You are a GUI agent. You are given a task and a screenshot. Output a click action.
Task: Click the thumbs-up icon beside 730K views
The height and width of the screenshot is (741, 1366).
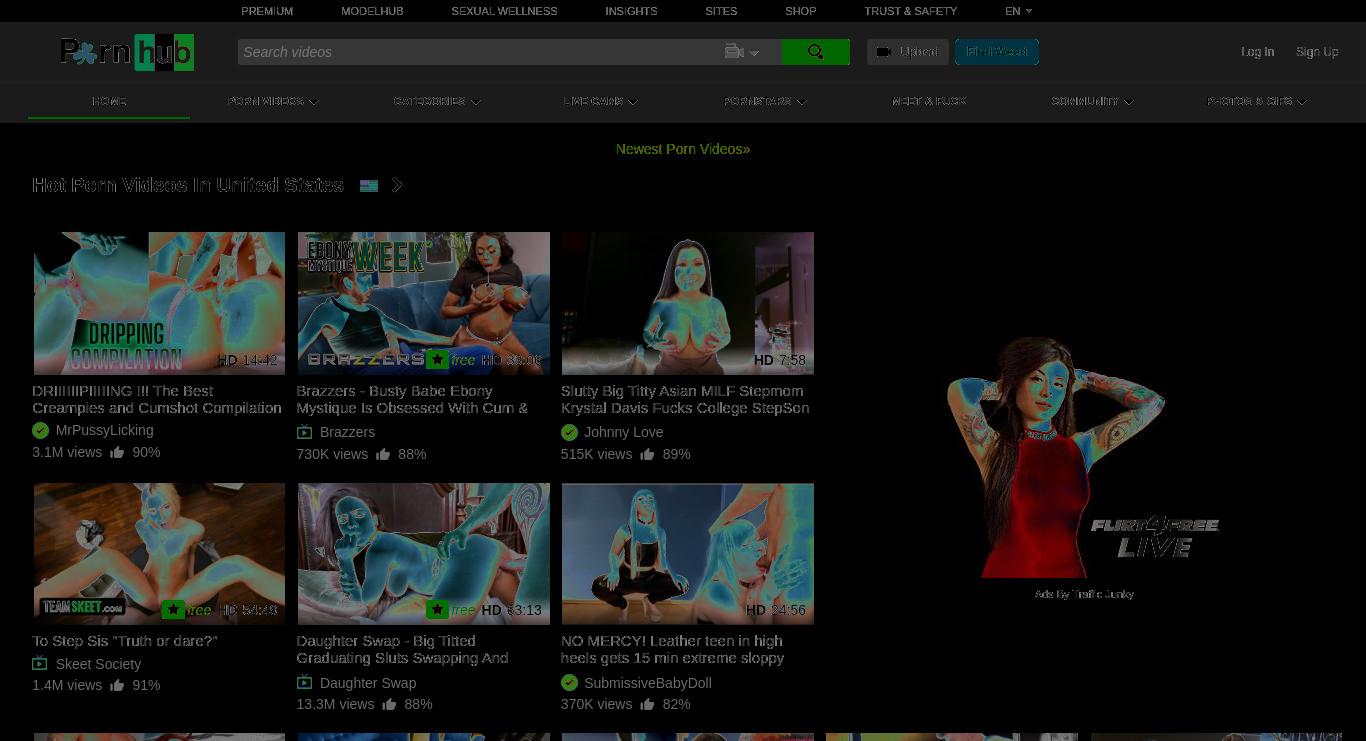point(383,454)
